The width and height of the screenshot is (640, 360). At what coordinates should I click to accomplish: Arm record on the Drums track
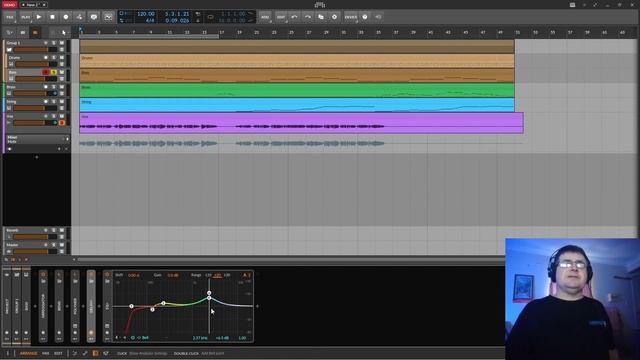click(x=46, y=58)
